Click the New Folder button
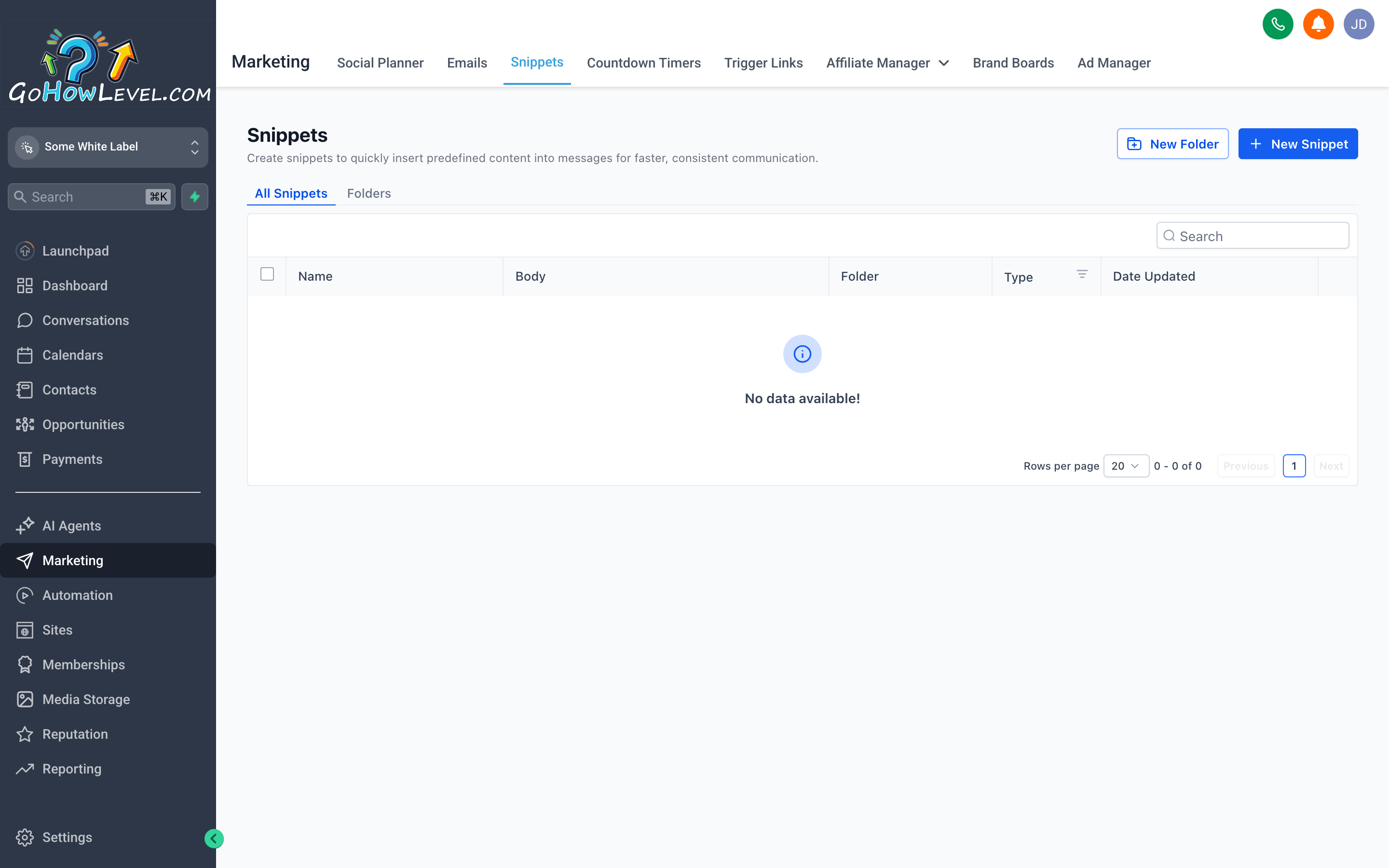1389x868 pixels. coord(1172,144)
